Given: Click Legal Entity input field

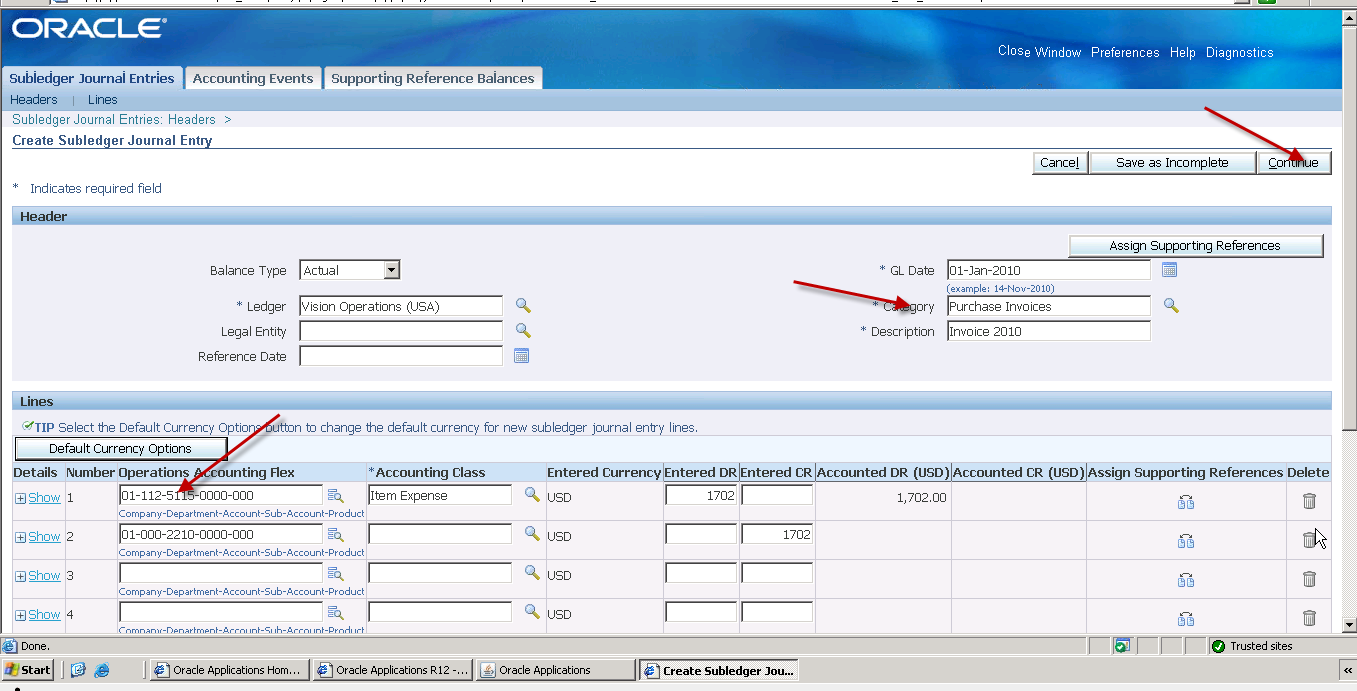Looking at the screenshot, I should pyautogui.click(x=401, y=331).
